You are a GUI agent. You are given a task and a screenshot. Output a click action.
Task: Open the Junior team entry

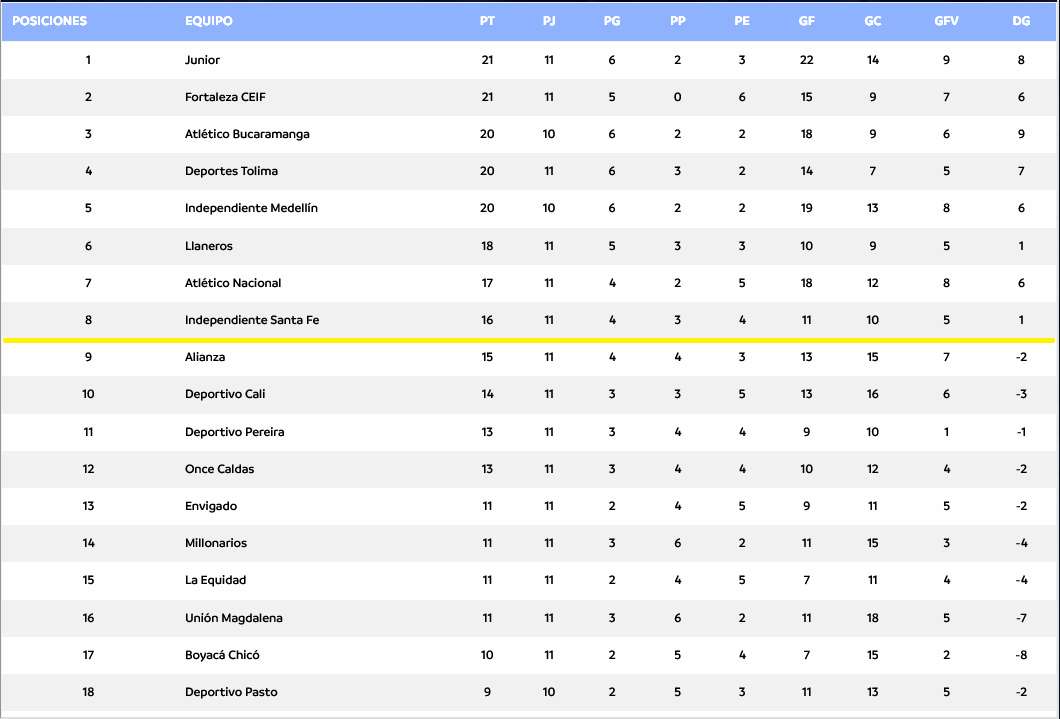(x=202, y=60)
